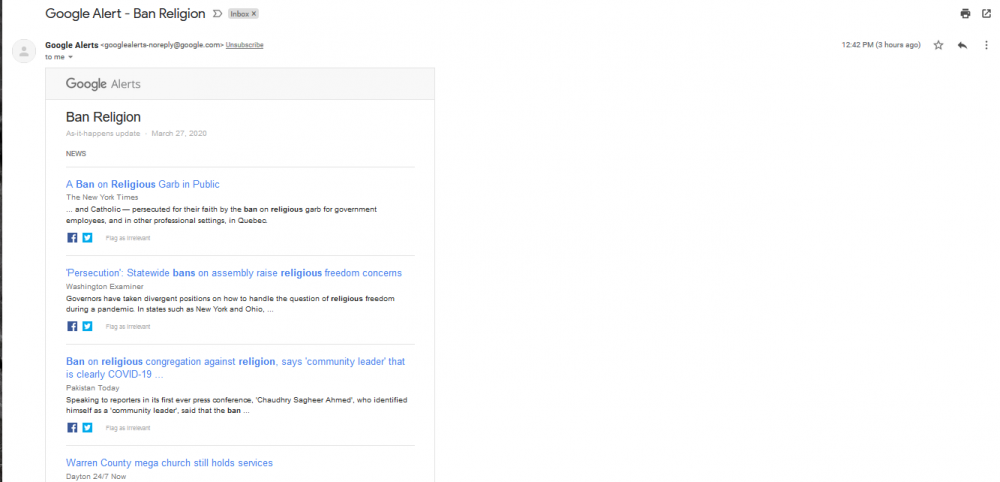Open email in new window

click(x=986, y=14)
